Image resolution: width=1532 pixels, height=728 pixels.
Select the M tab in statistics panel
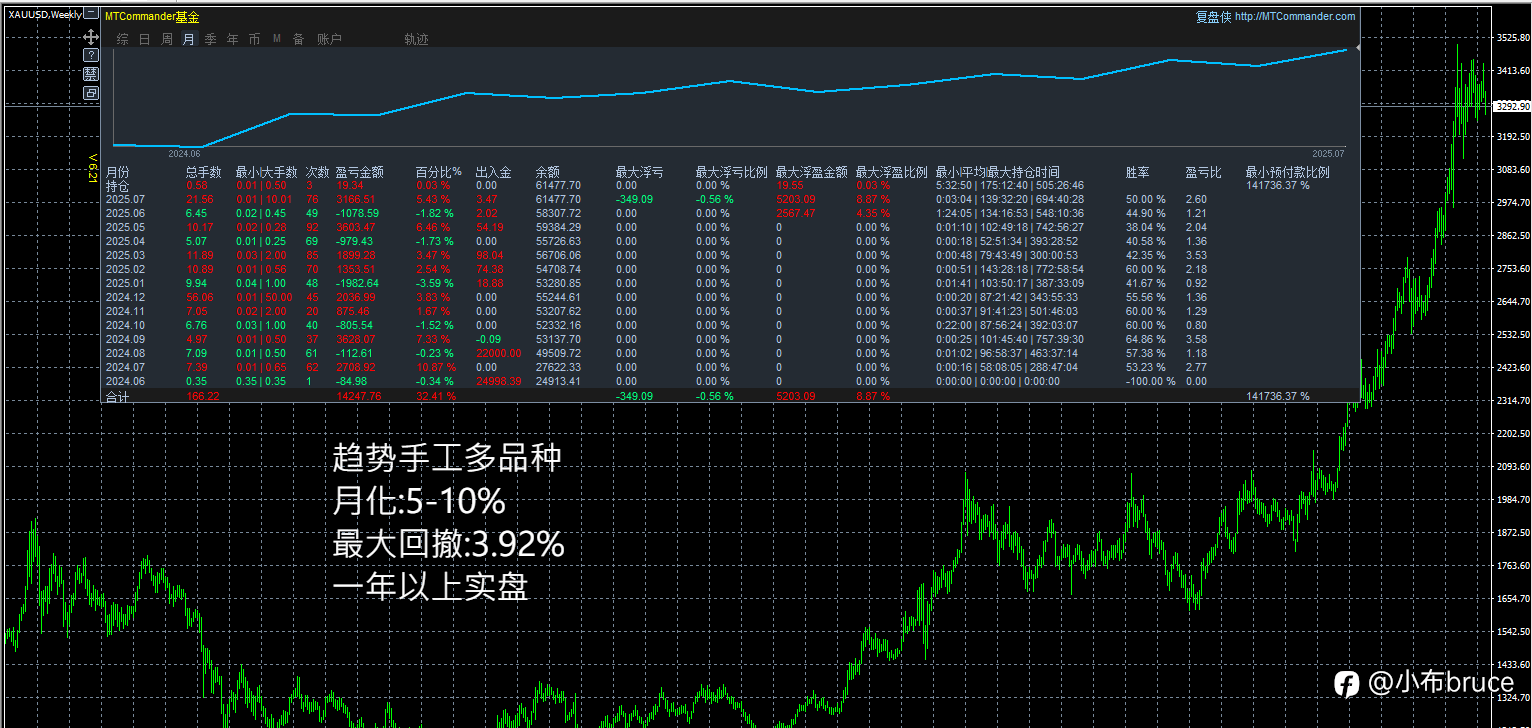click(x=276, y=39)
